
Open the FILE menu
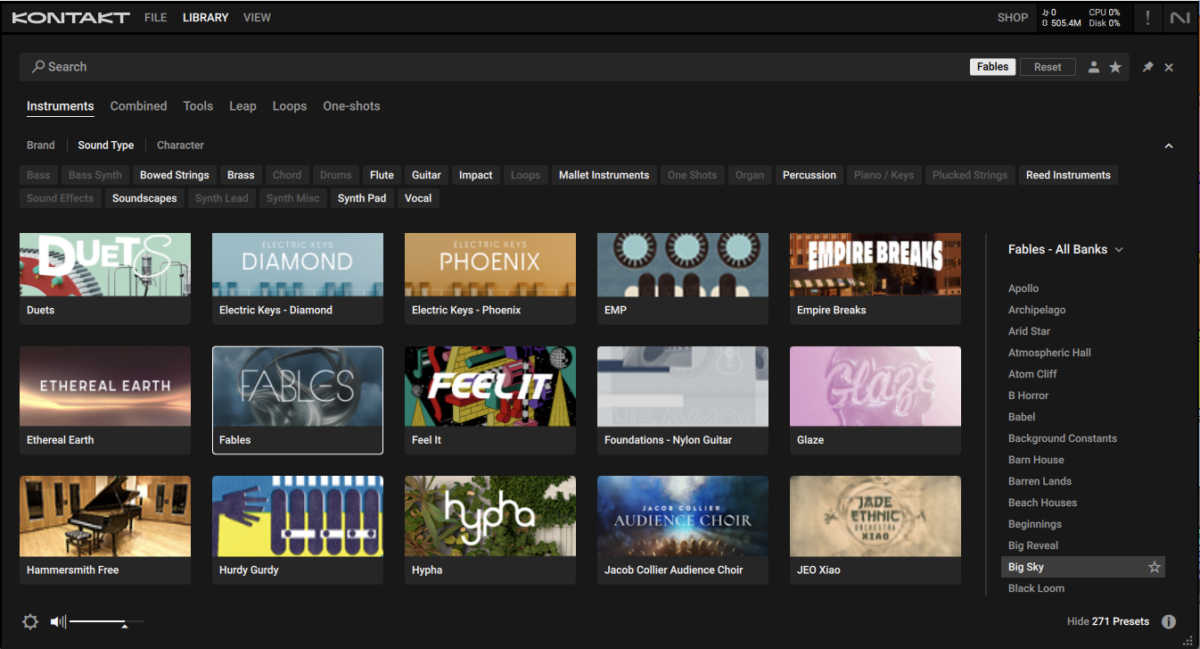tap(156, 17)
